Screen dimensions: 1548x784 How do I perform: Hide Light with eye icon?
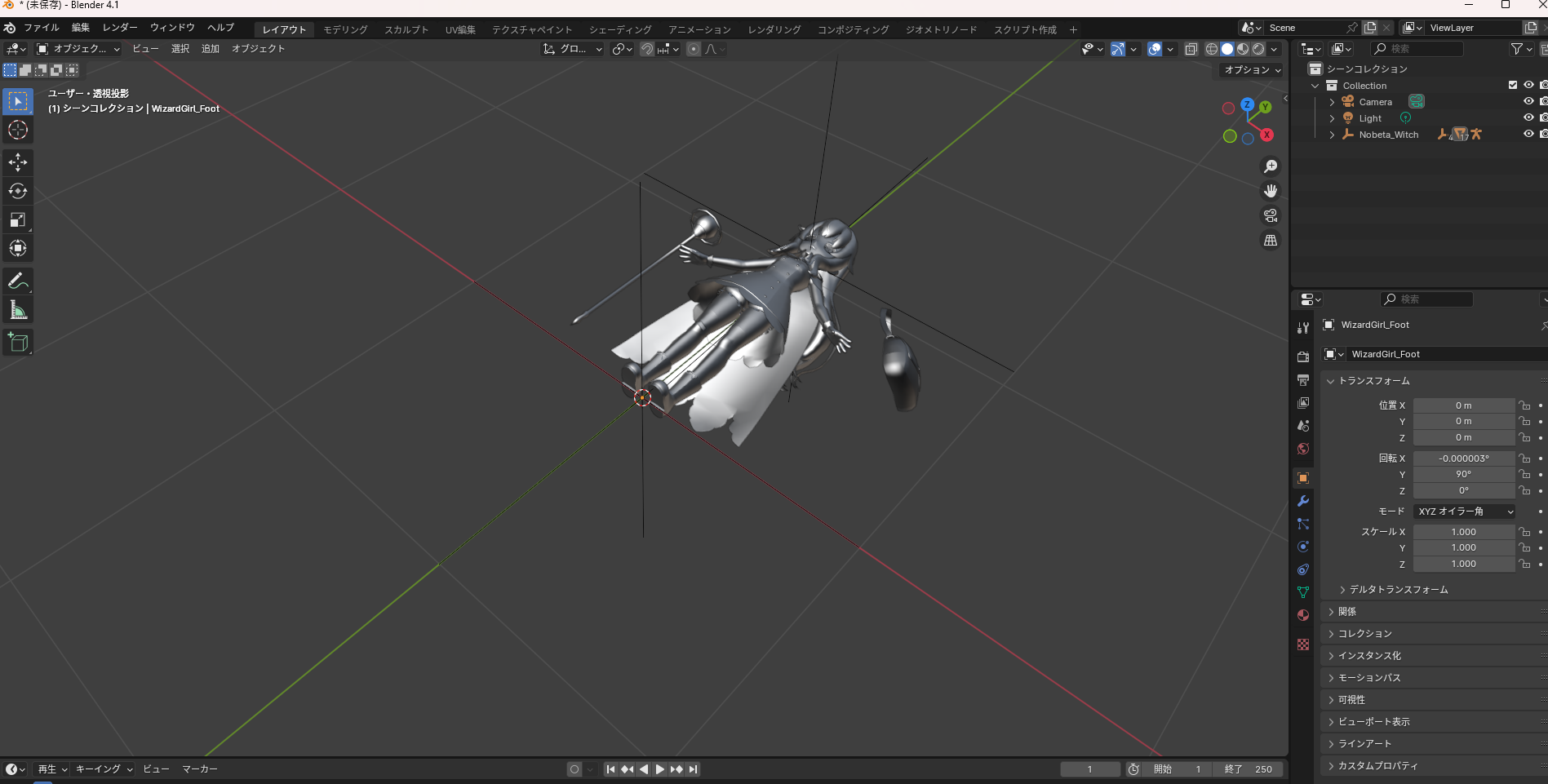pos(1529,117)
